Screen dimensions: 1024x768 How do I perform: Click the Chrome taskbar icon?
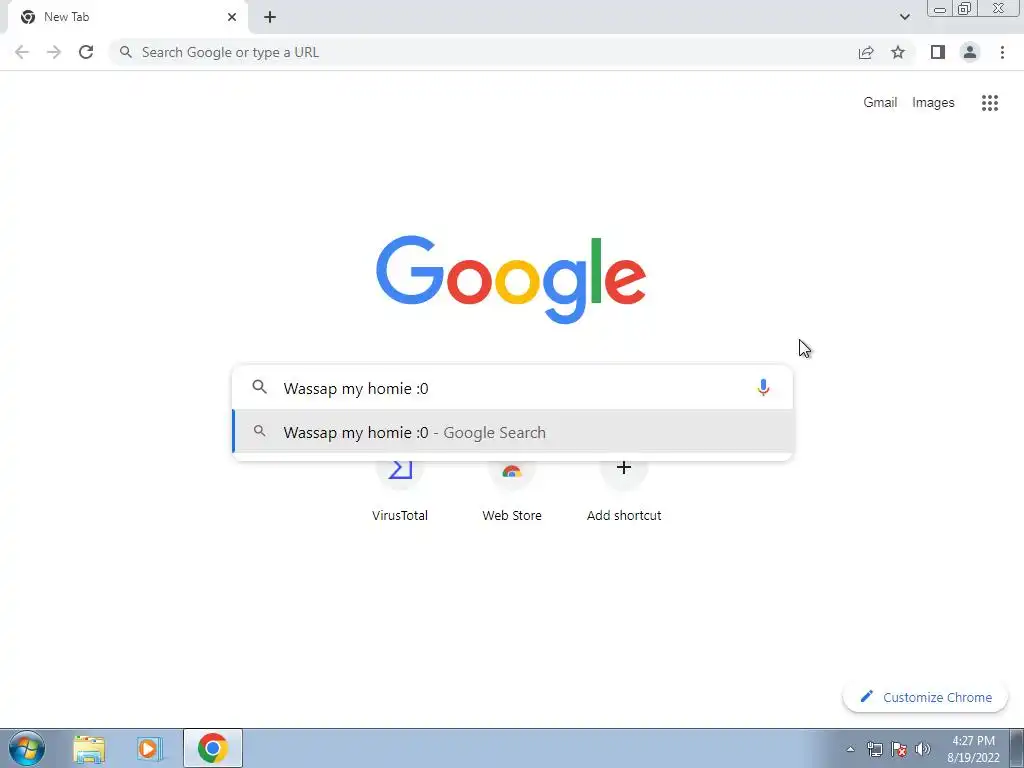click(213, 748)
